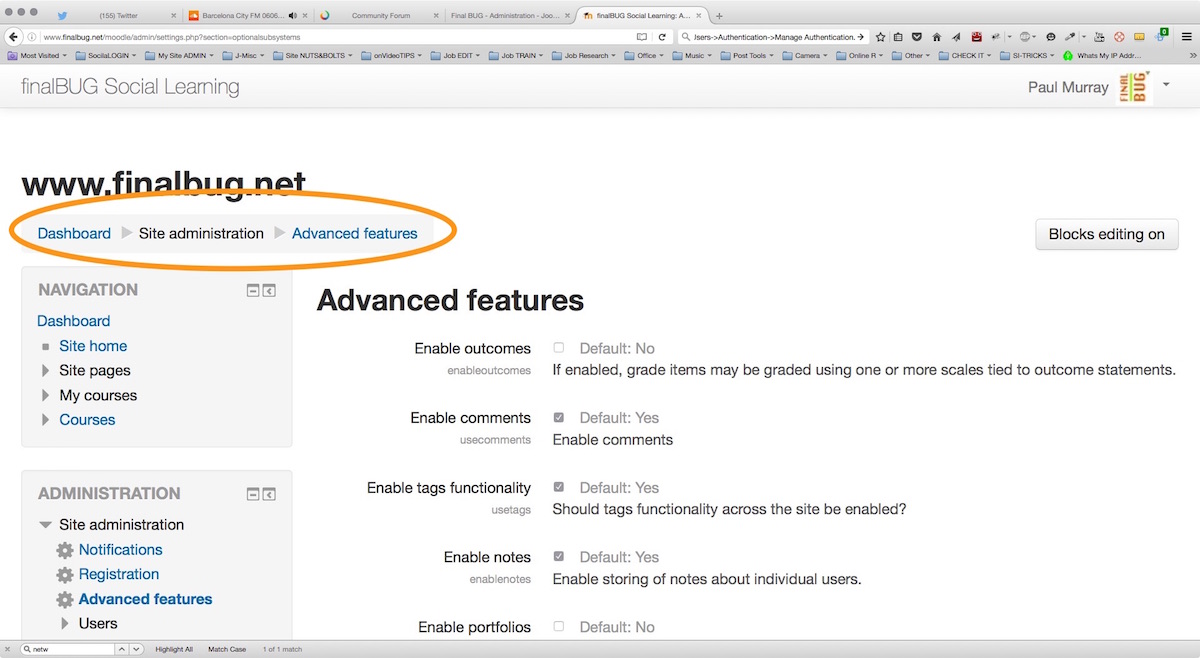The height and width of the screenshot is (658, 1200).
Task: Open Firefox hamburger menu
Action: [x=1187, y=37]
